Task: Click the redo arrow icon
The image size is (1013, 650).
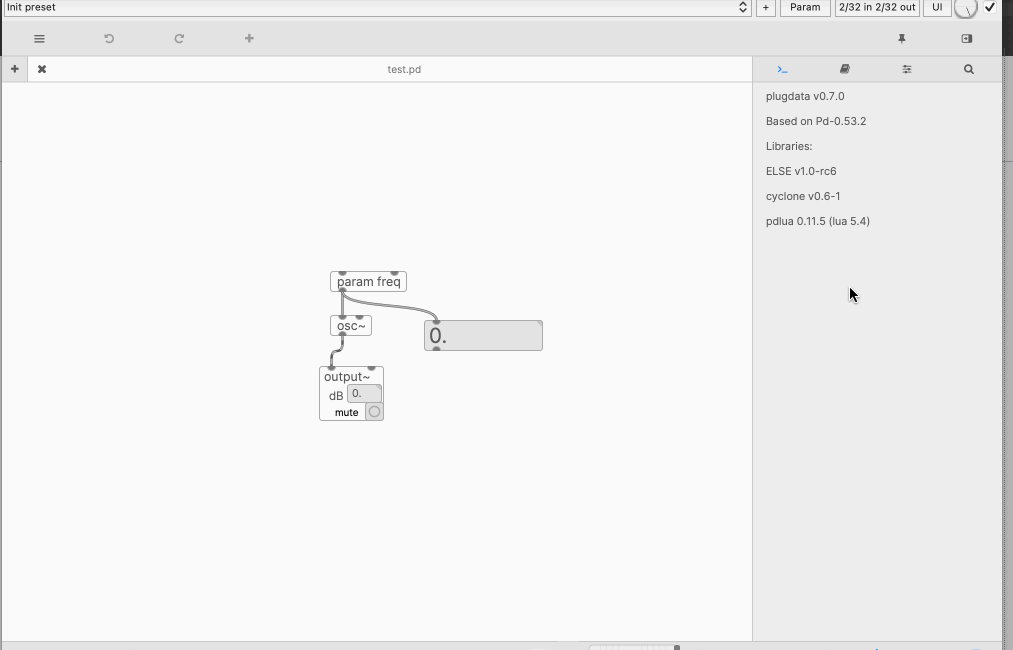Action: pos(179,39)
